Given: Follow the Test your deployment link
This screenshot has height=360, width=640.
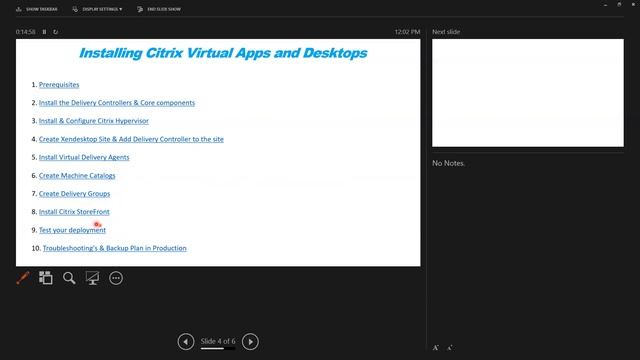Looking at the screenshot, I should click(x=72, y=230).
